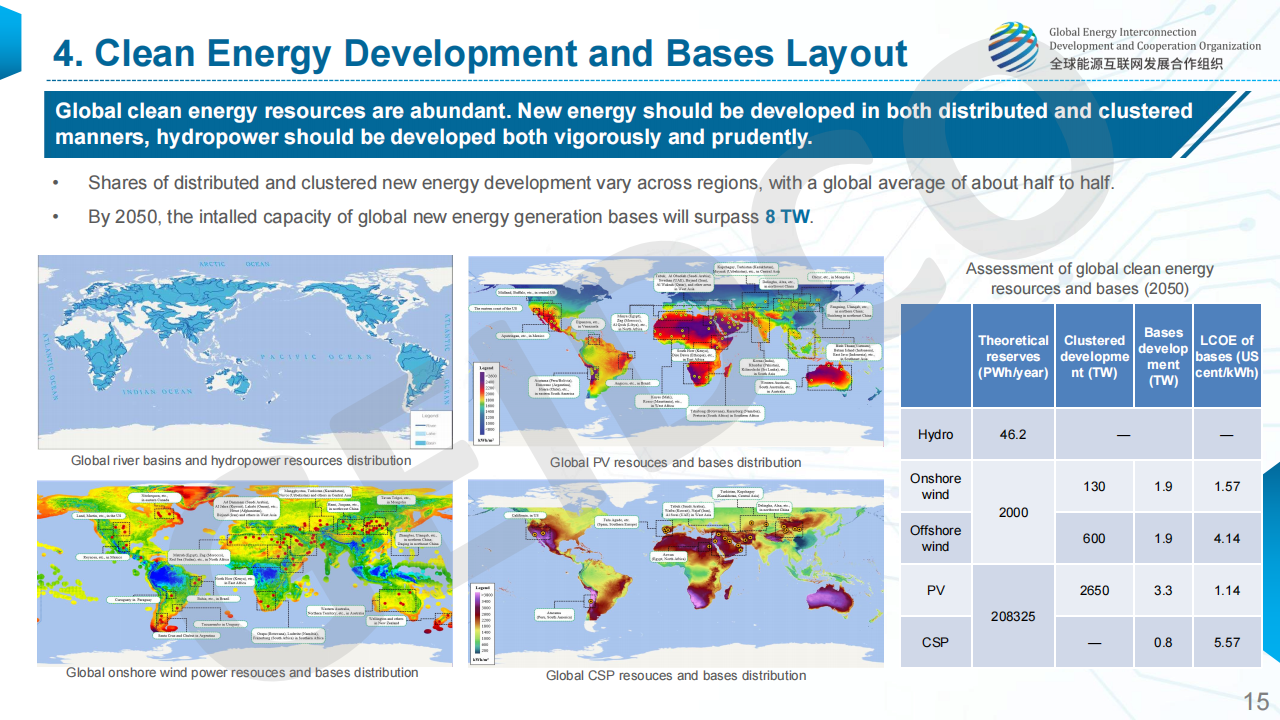This screenshot has height=720, width=1280.
Task: Select the global river basins hydropower map
Action: click(245, 352)
